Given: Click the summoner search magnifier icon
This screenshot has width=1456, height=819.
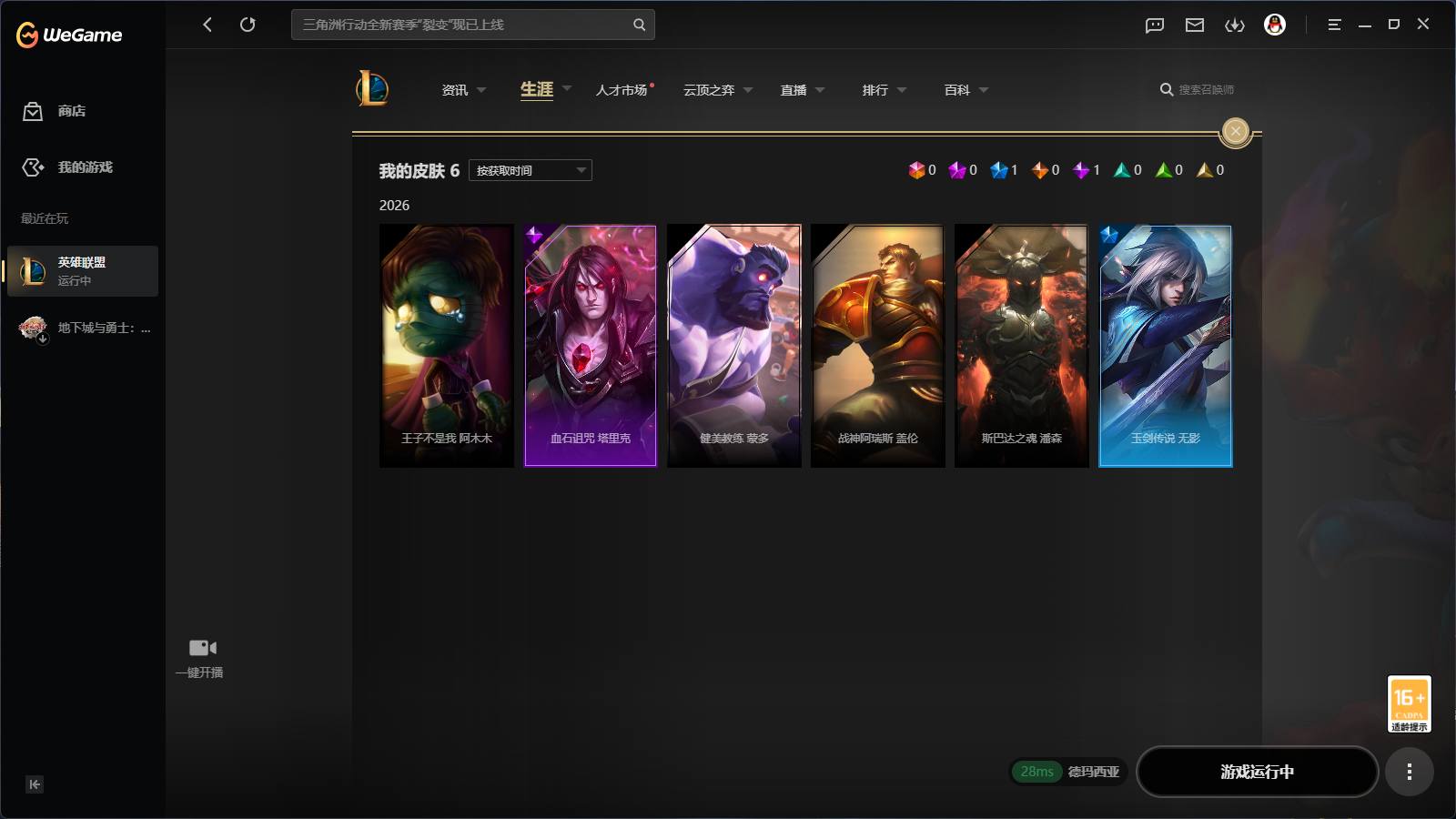Looking at the screenshot, I should pyautogui.click(x=1167, y=89).
